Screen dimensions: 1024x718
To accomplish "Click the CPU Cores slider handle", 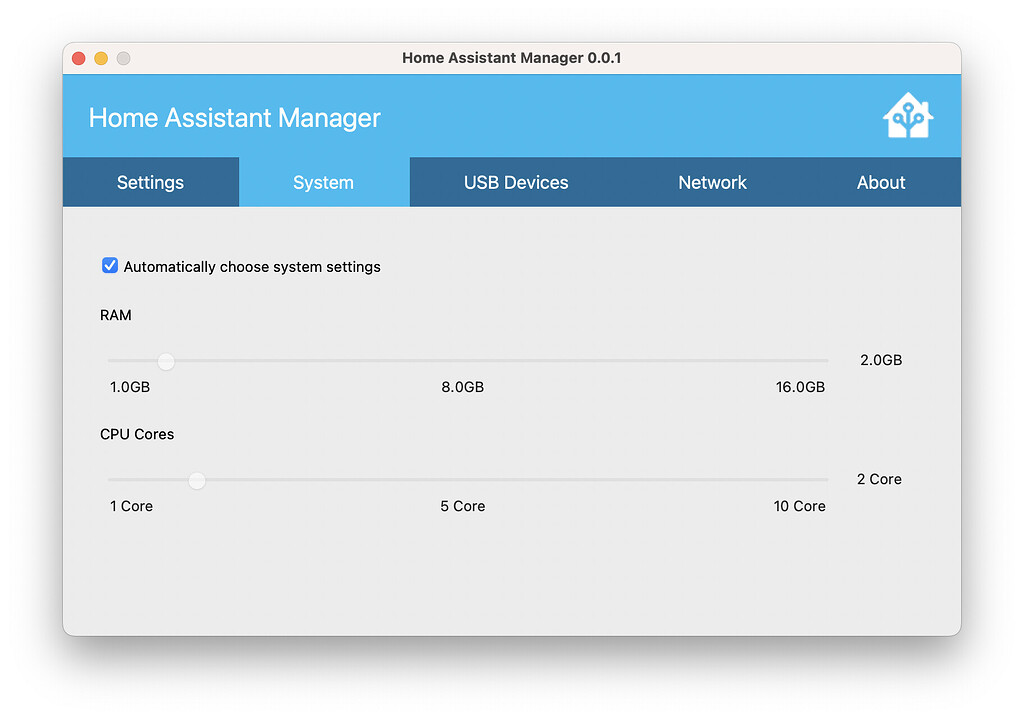I will (x=197, y=481).
